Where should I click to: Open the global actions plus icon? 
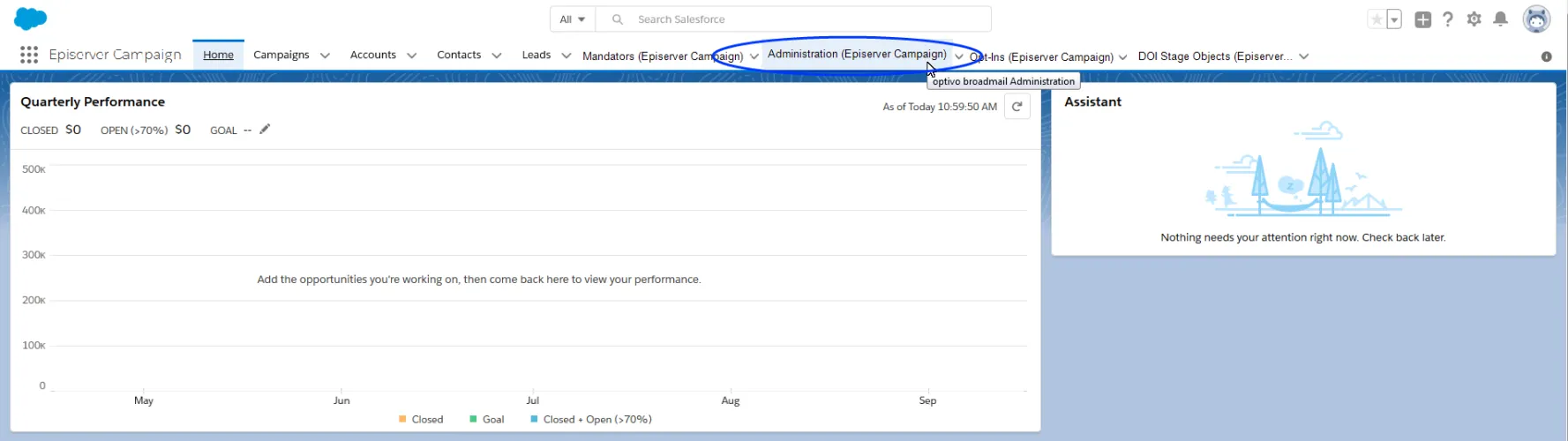1422,19
